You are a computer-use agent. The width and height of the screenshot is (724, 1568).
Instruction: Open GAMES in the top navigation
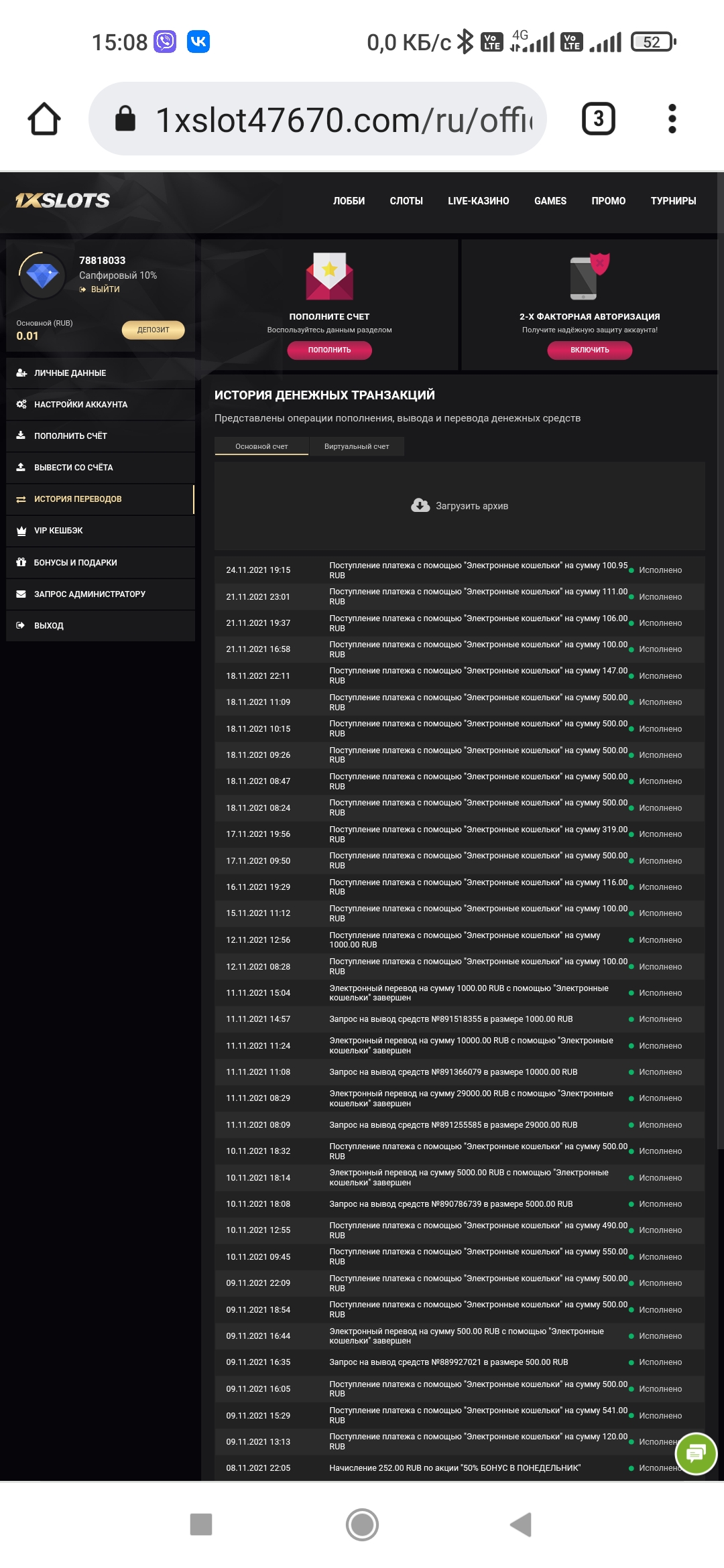tap(550, 201)
